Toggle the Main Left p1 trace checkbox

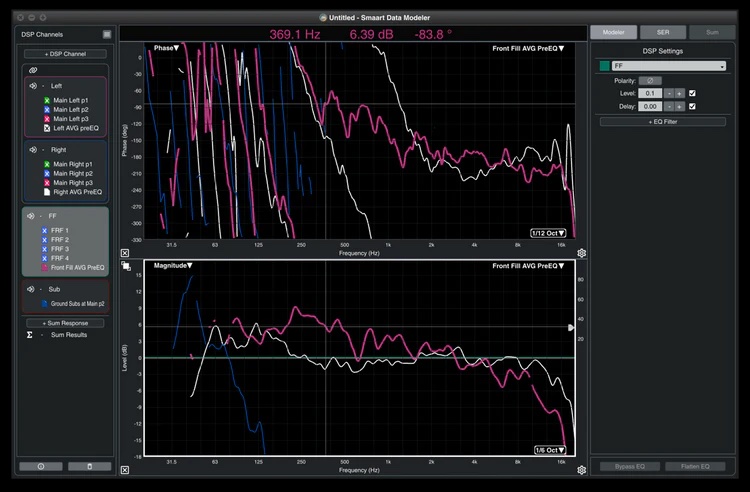(46, 101)
